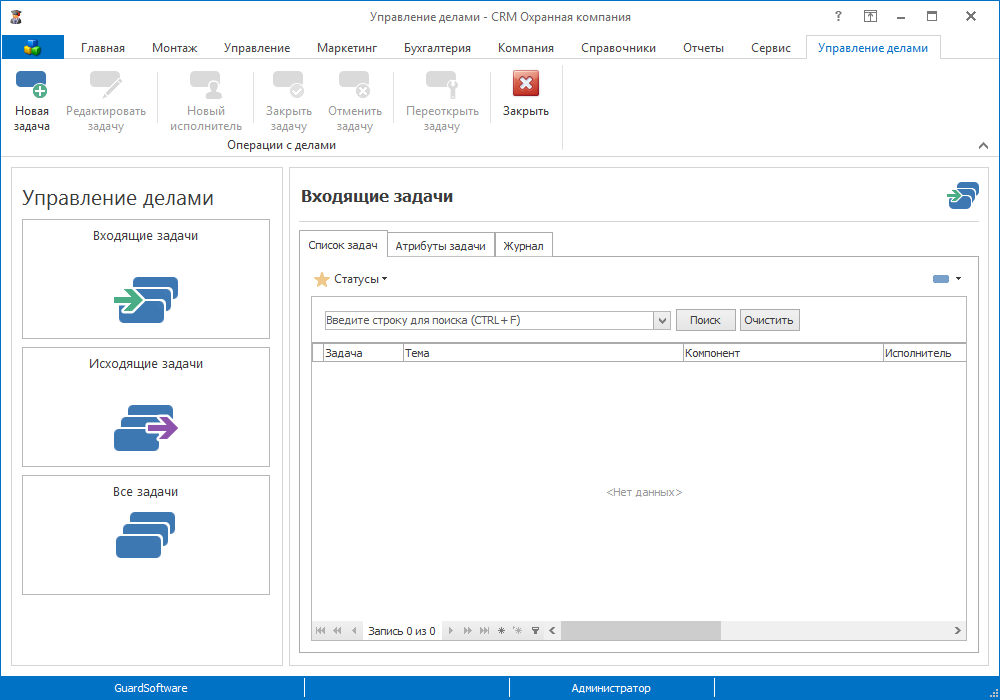Click the ribbon display options icon
The width and height of the screenshot is (1000, 700).
click(871, 16)
